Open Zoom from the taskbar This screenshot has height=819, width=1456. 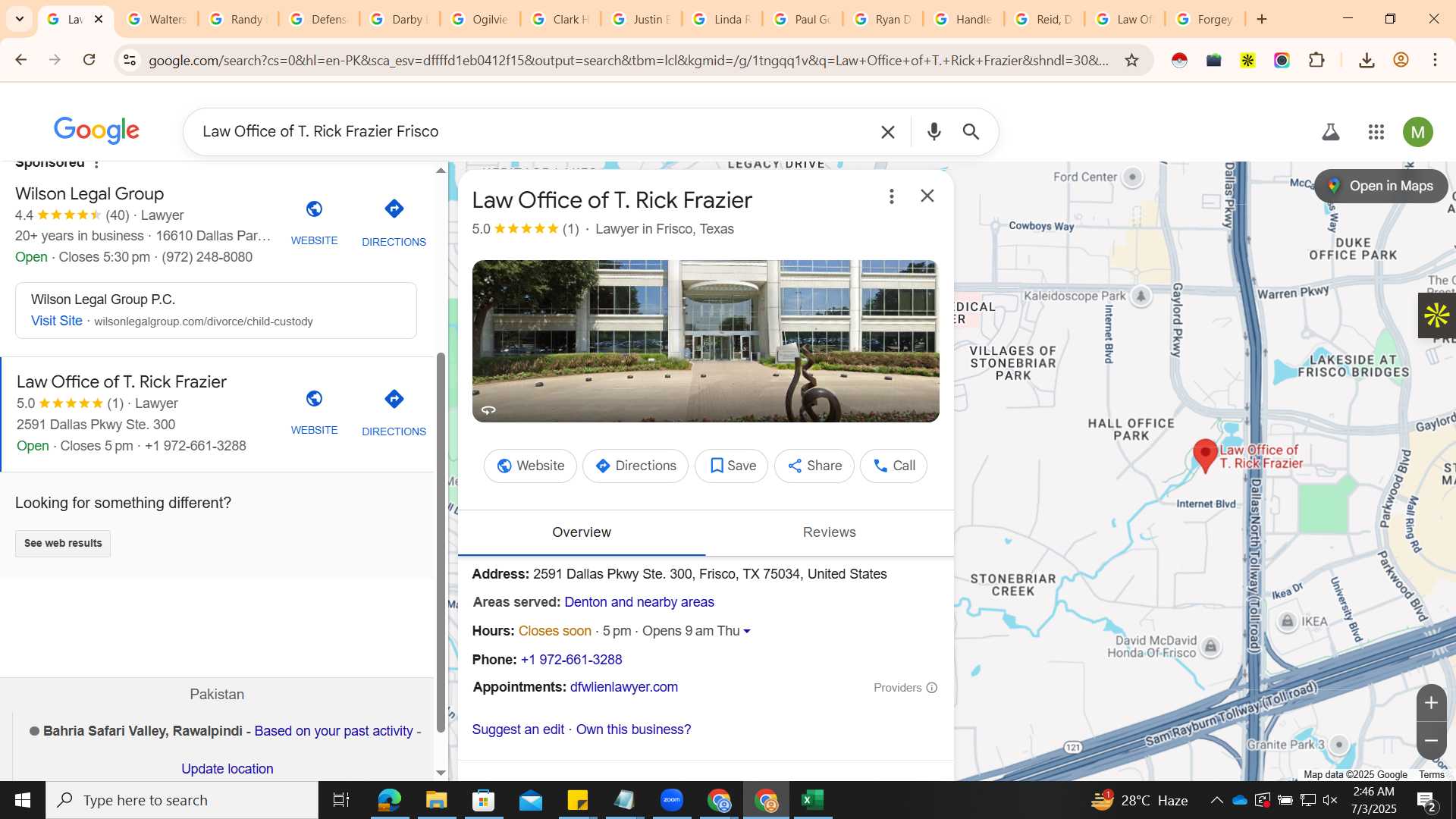(671, 800)
